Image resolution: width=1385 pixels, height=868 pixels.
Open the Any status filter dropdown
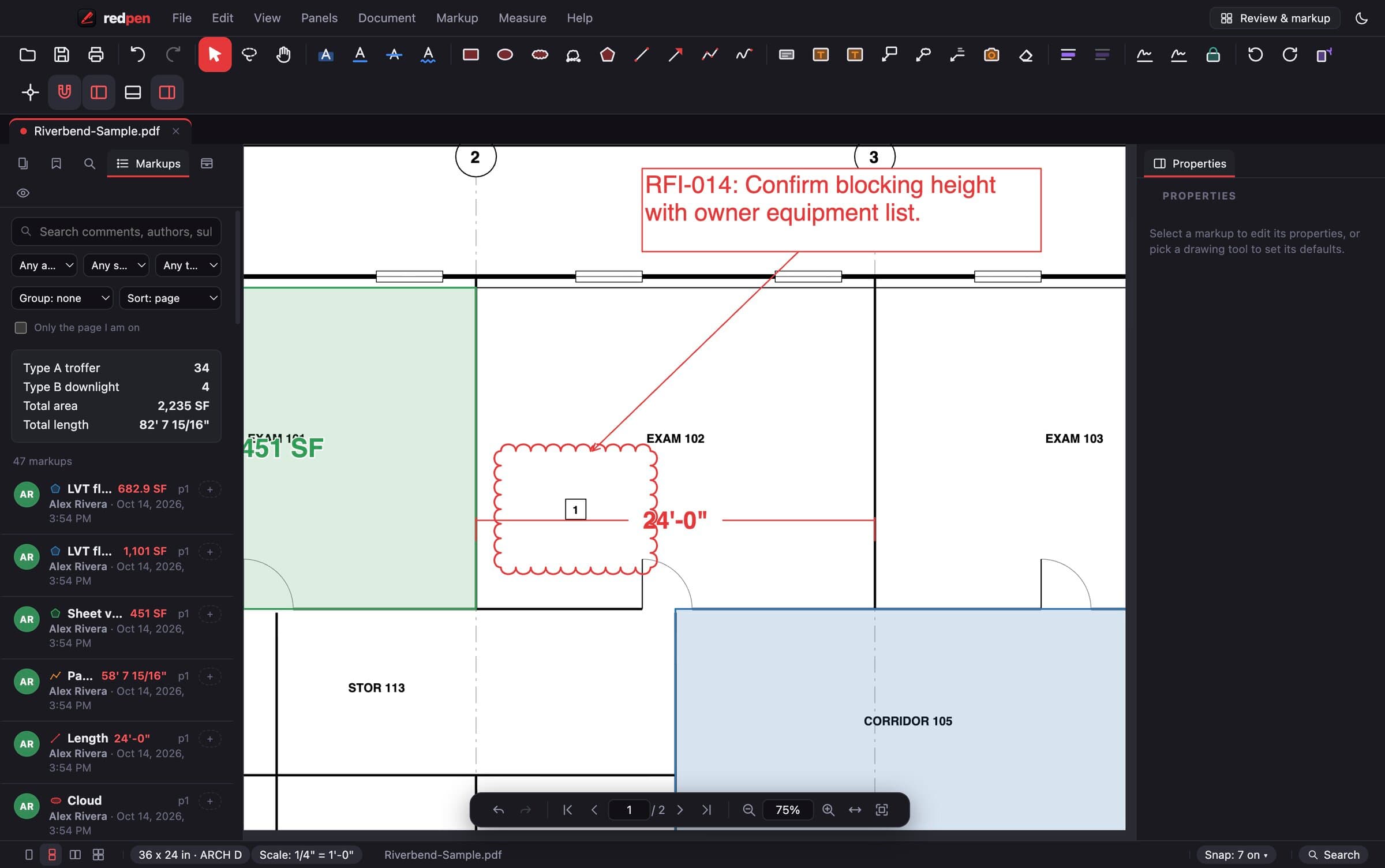[x=116, y=265]
